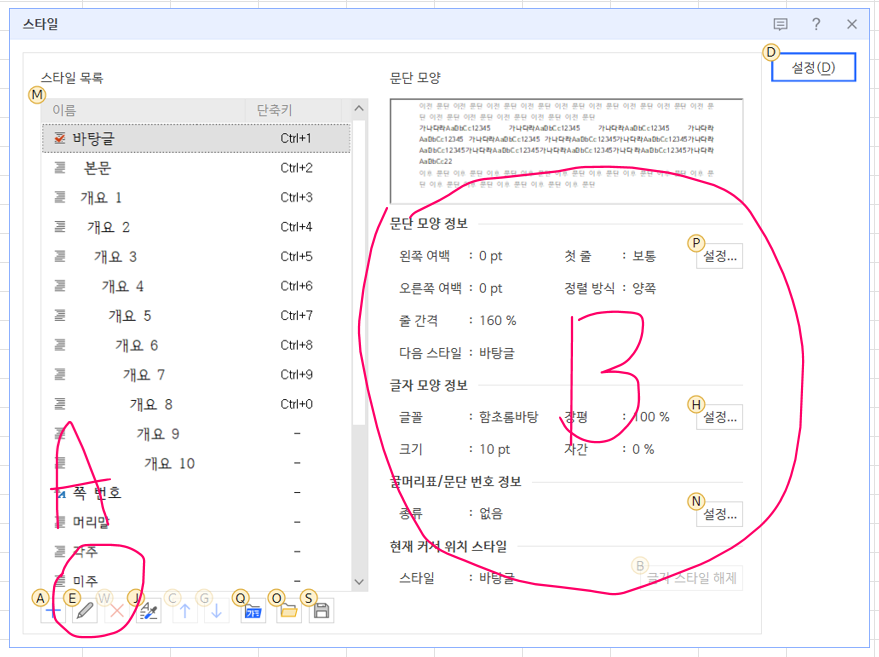879x657 pixels.
Task: Click the feedback speech bubble icon in title bar
Action: 781,24
